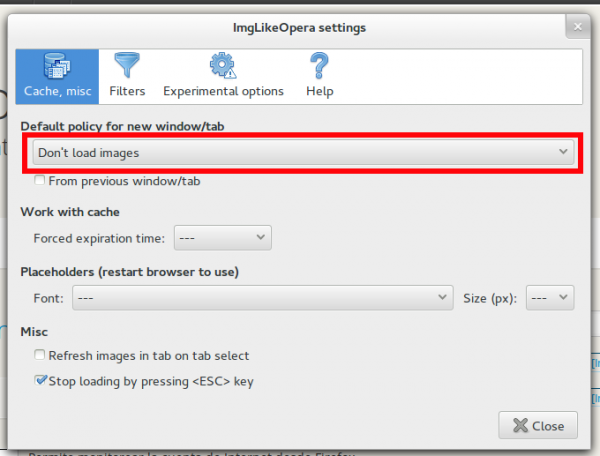Open the Cache, misc tab database icon

tap(57, 66)
